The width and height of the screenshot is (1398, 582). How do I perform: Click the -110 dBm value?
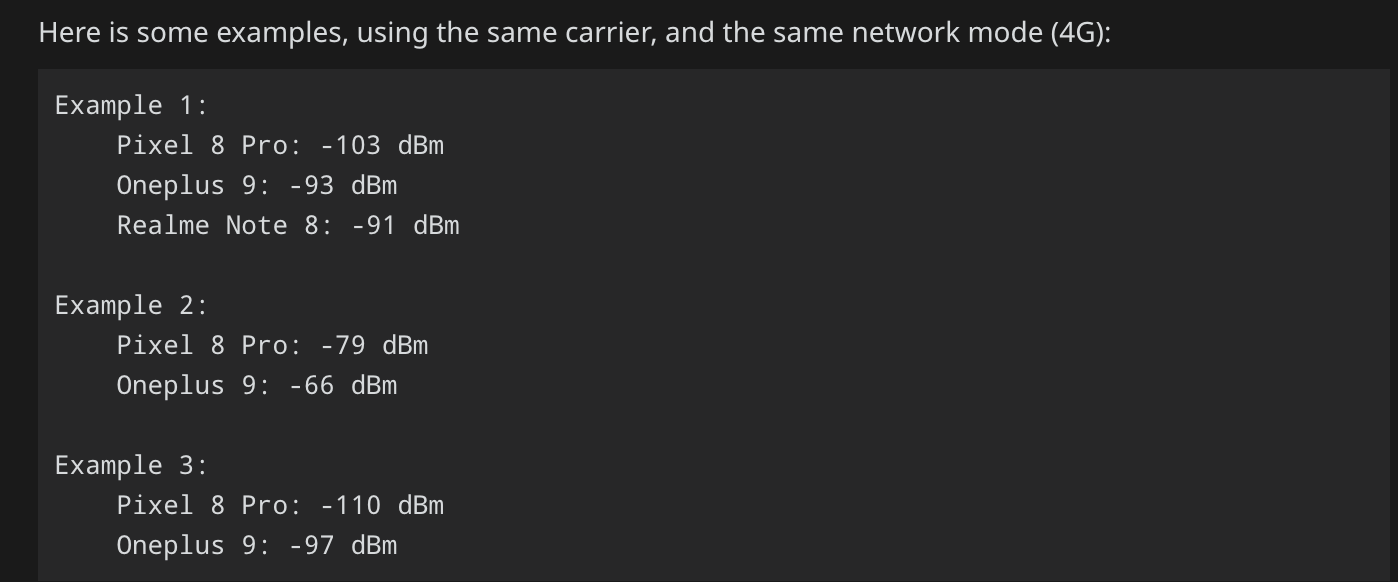point(382,505)
